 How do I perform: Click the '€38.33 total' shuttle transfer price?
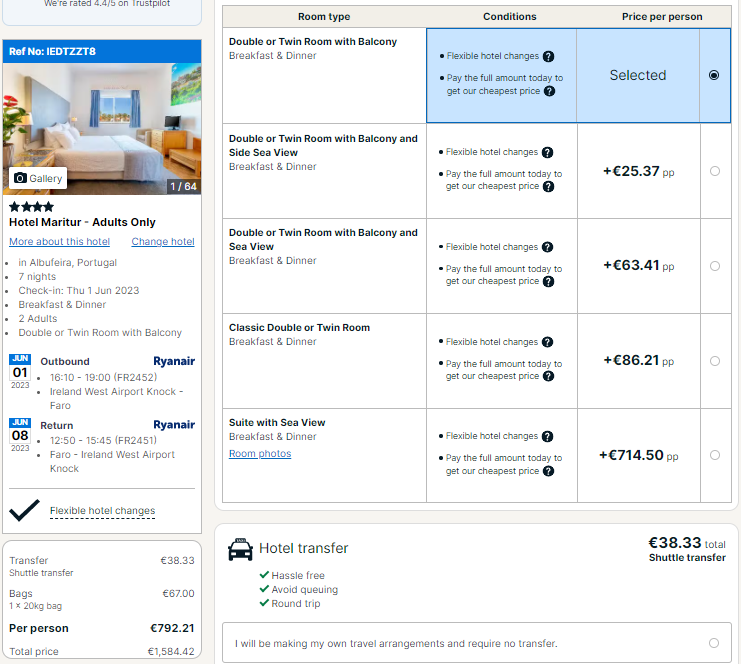(687, 543)
